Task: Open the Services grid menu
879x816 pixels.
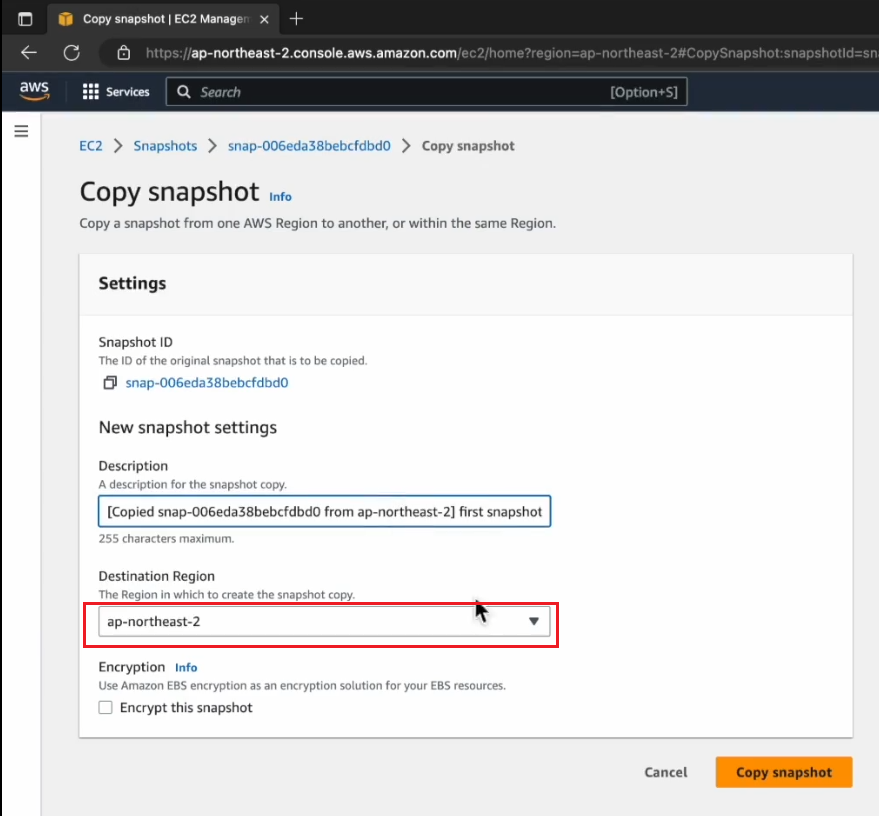Action: pos(116,92)
